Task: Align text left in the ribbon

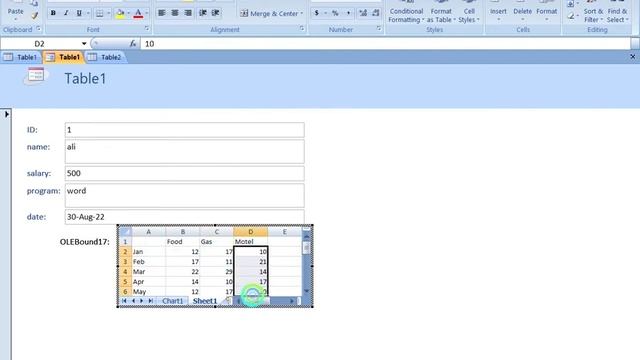Action: pyautogui.click(x=162, y=13)
